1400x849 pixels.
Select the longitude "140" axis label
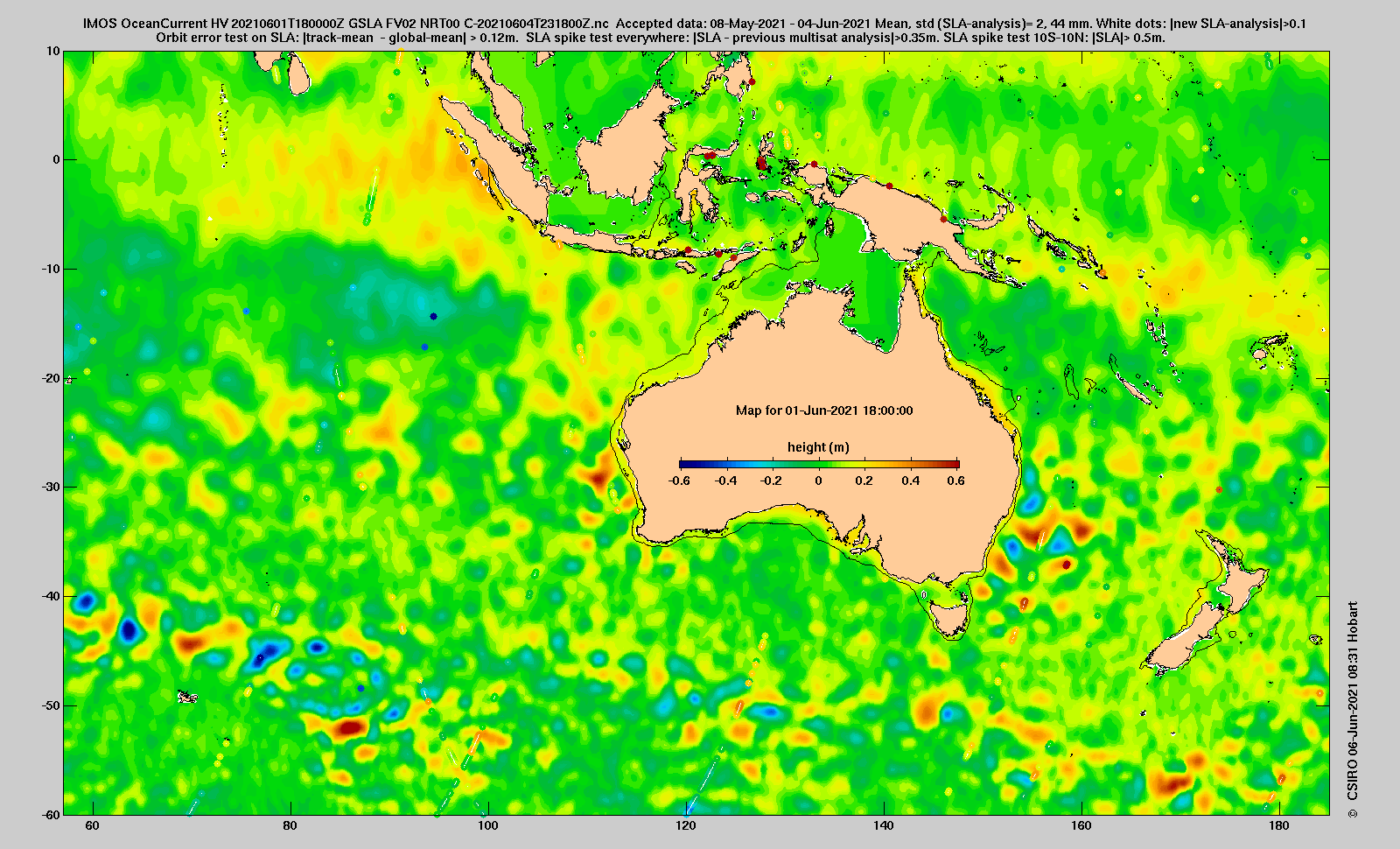click(x=884, y=825)
